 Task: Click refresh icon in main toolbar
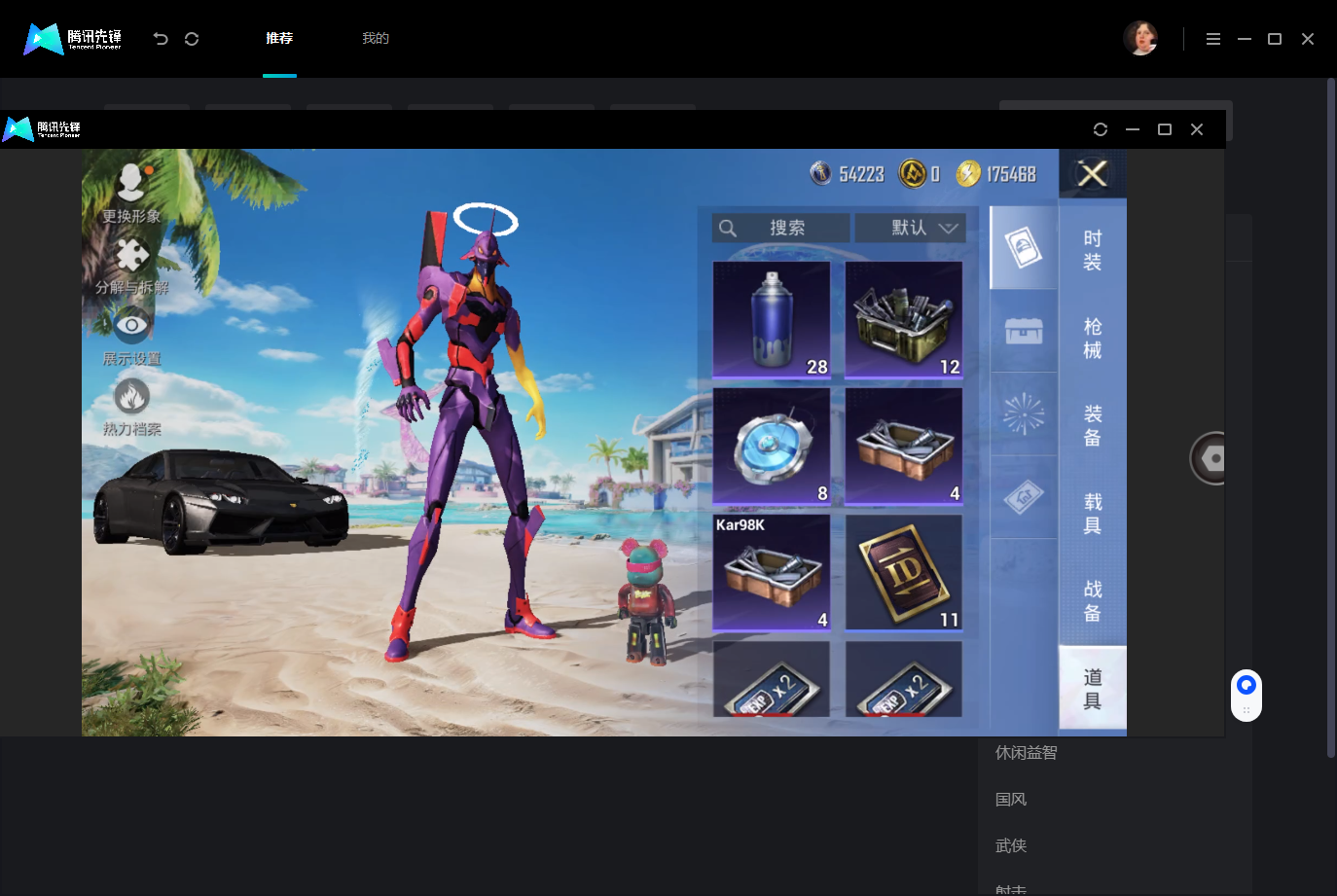point(192,39)
